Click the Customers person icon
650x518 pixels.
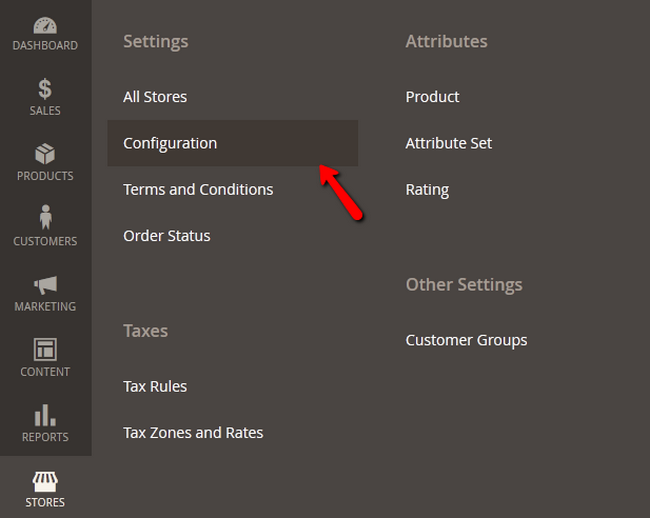coord(45,217)
